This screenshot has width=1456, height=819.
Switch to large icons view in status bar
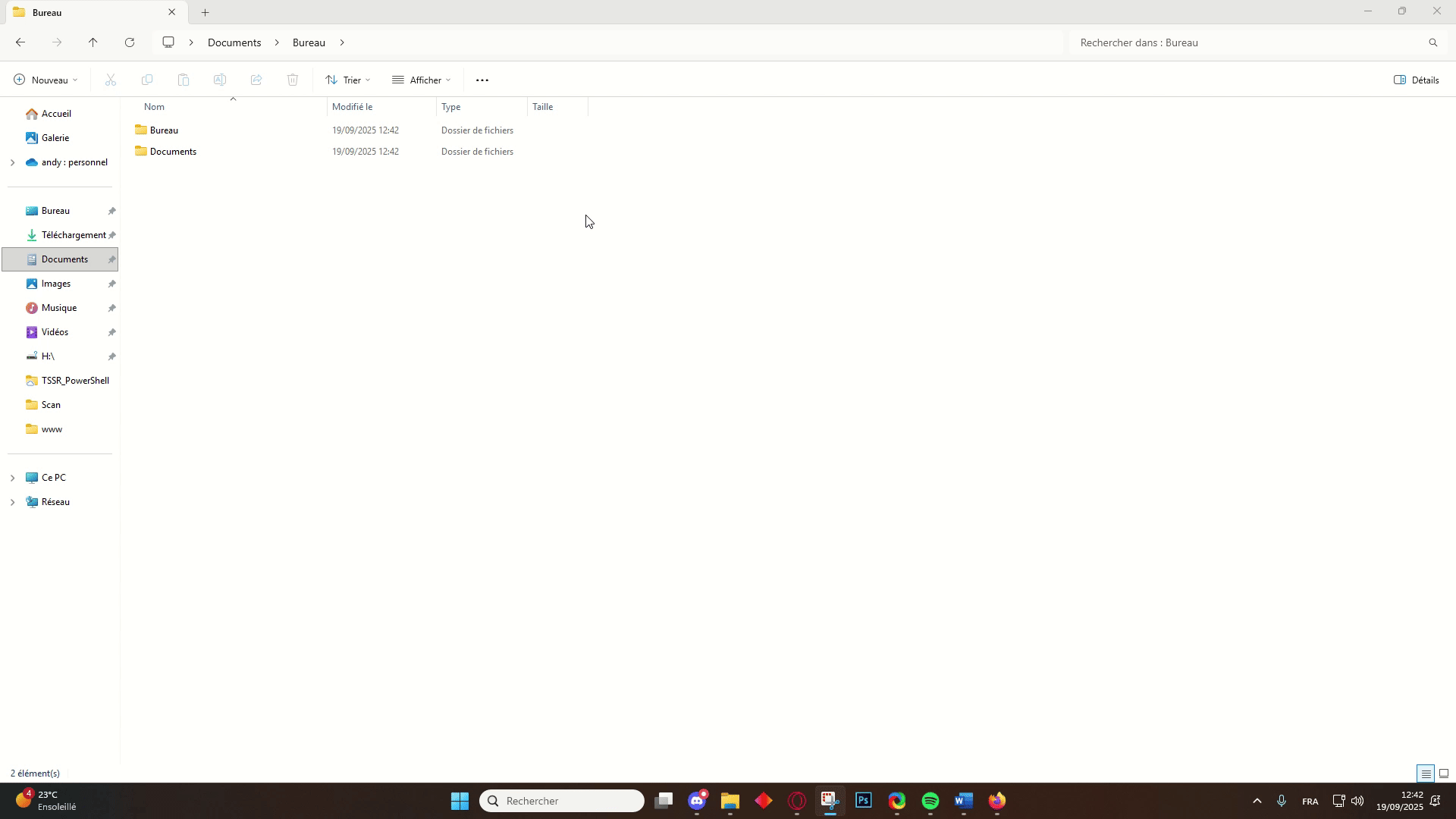(1444, 773)
